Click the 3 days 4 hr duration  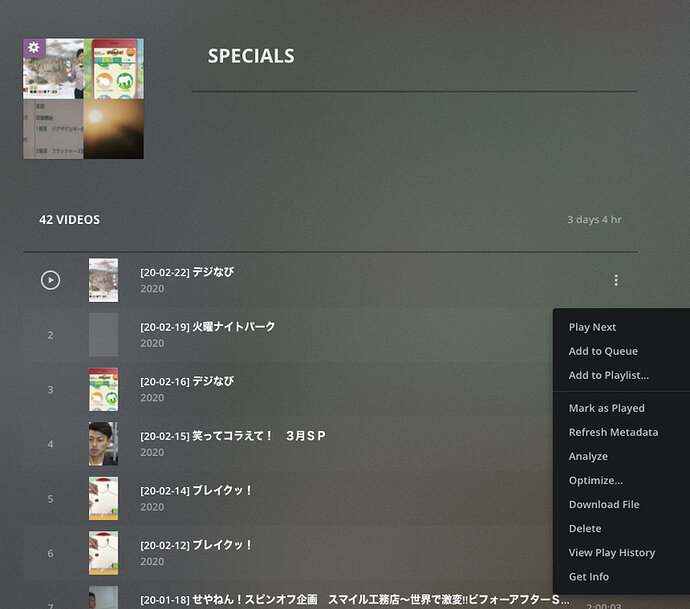click(595, 220)
